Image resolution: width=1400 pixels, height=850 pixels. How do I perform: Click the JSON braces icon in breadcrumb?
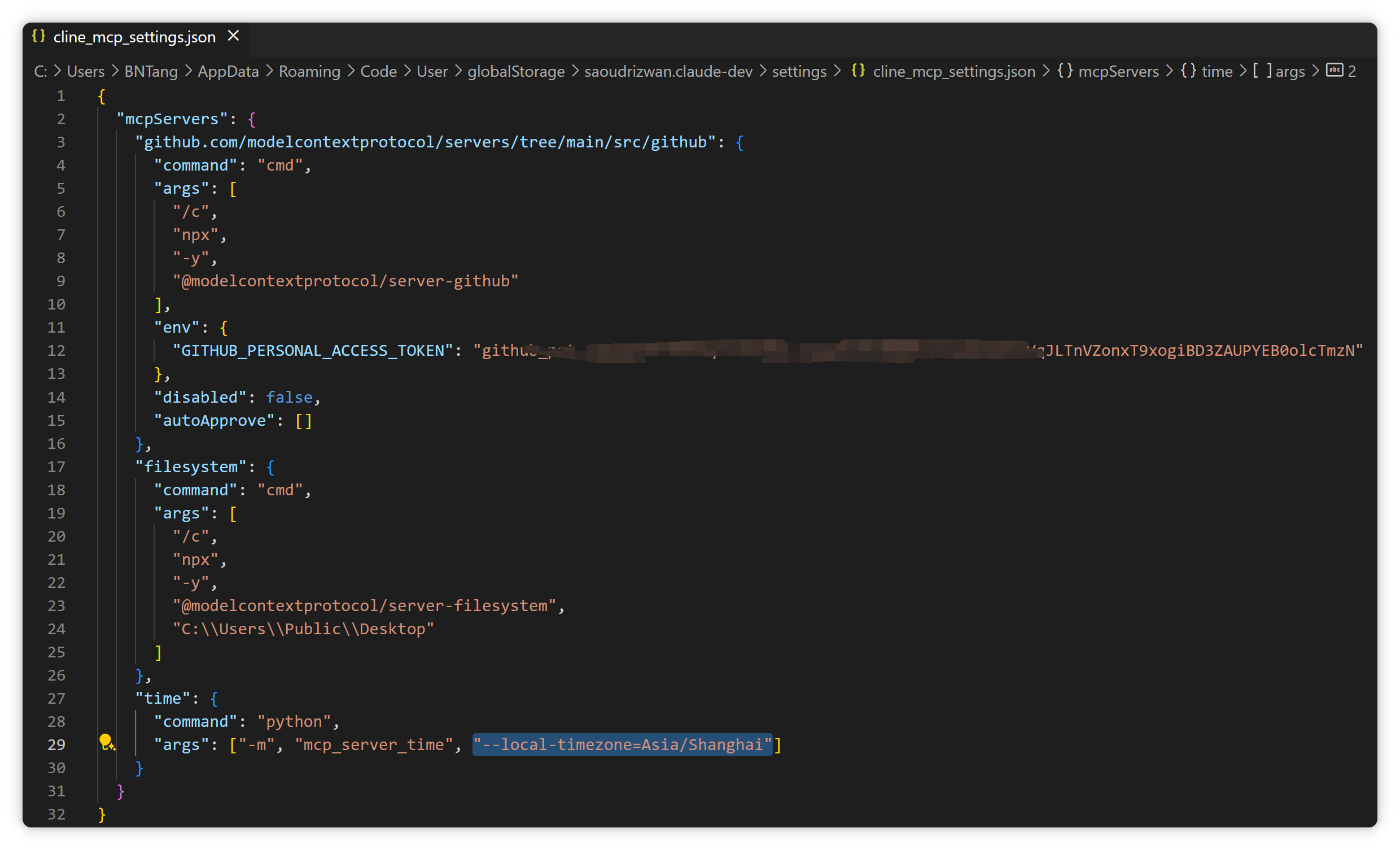coord(858,71)
